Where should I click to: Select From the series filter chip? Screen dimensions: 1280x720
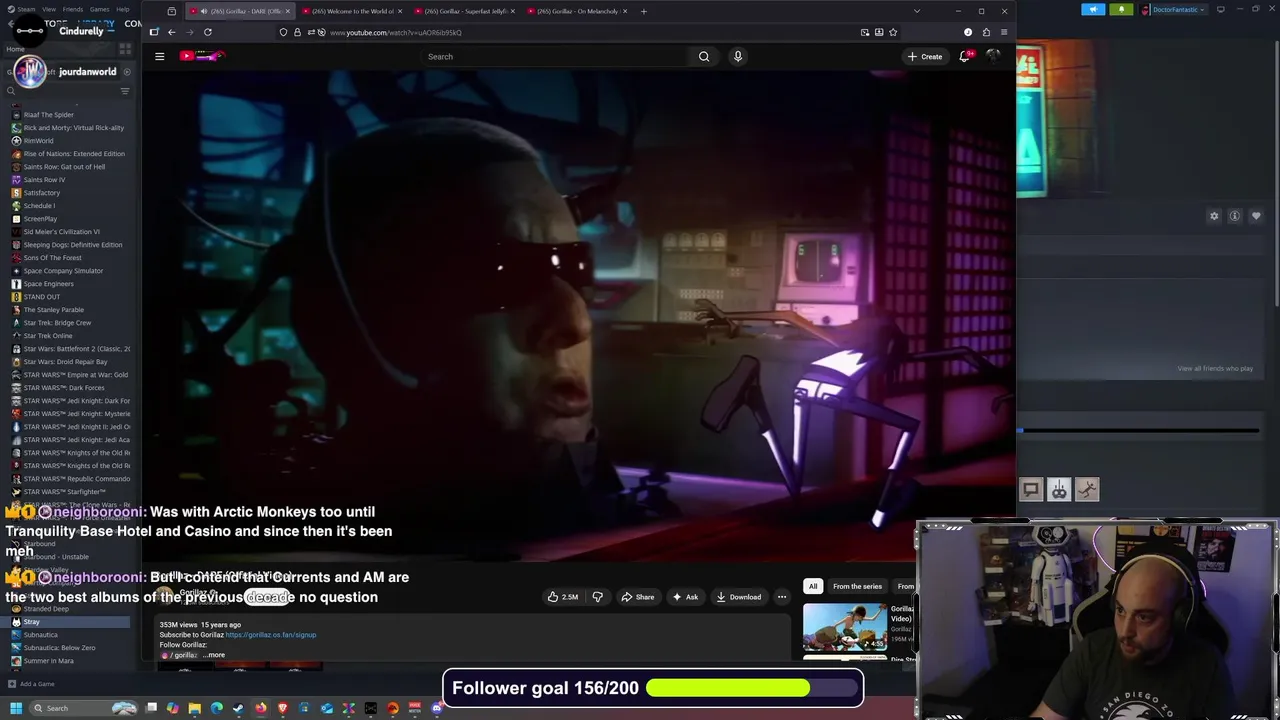click(x=857, y=586)
